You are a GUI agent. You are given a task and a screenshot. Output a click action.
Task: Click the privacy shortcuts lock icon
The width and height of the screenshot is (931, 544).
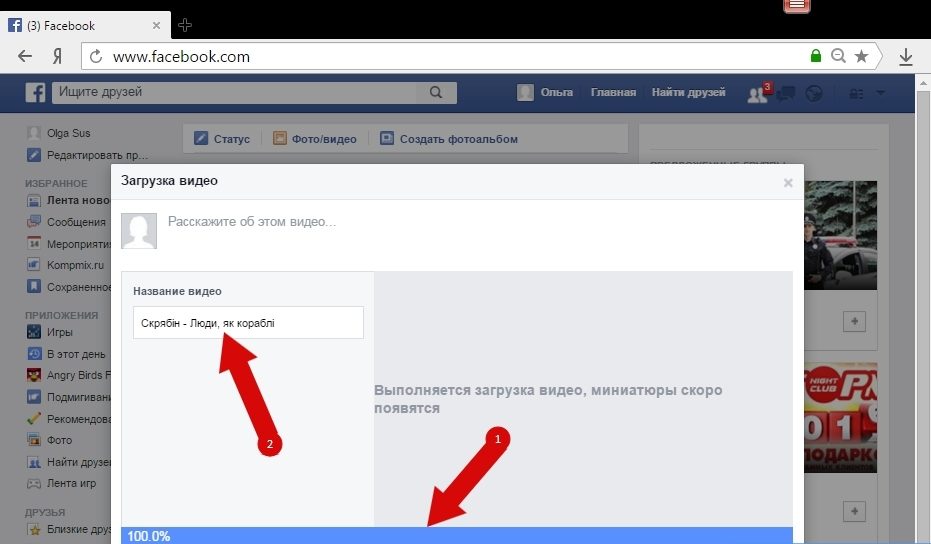coord(855,93)
